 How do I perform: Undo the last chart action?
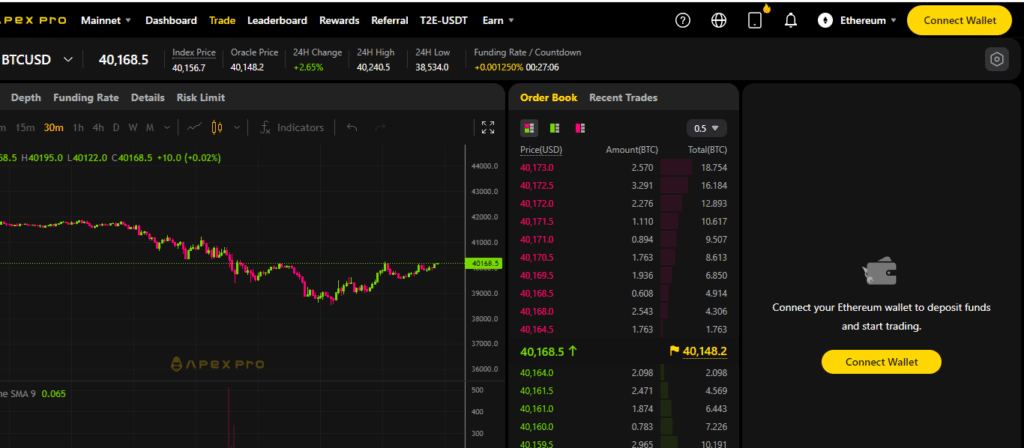[x=351, y=127]
